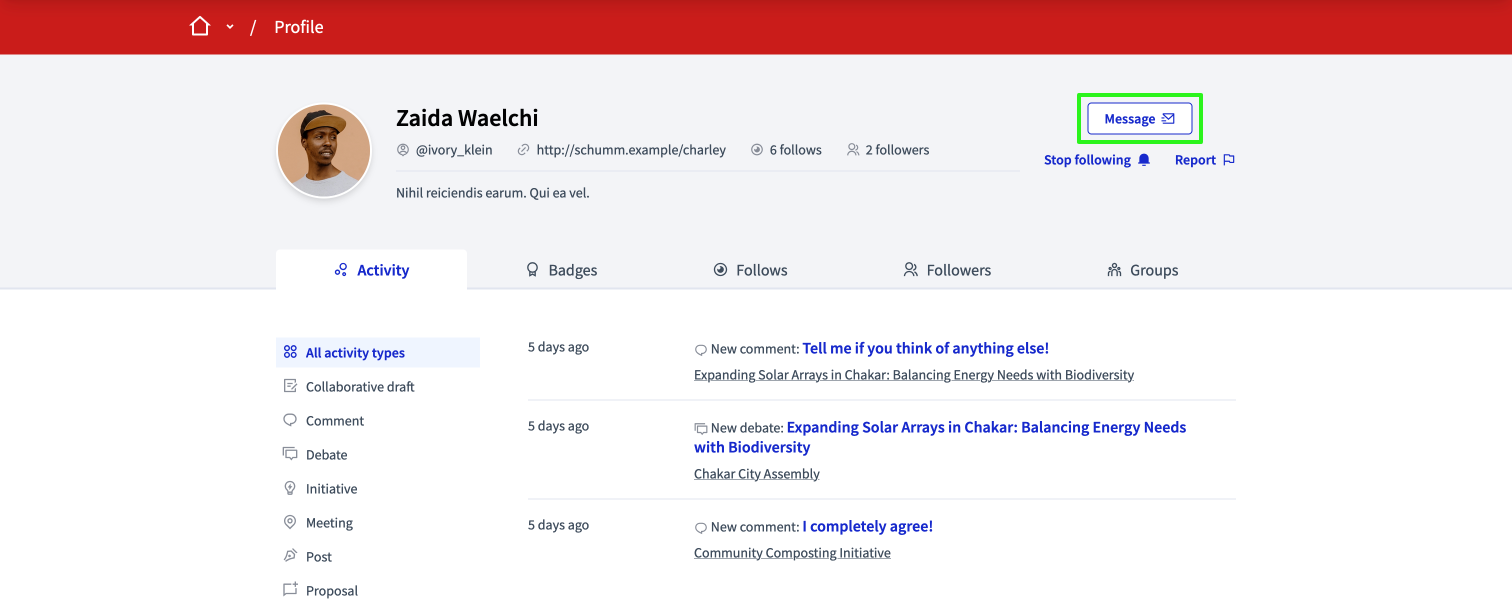Click the home icon in the header

coord(200,27)
